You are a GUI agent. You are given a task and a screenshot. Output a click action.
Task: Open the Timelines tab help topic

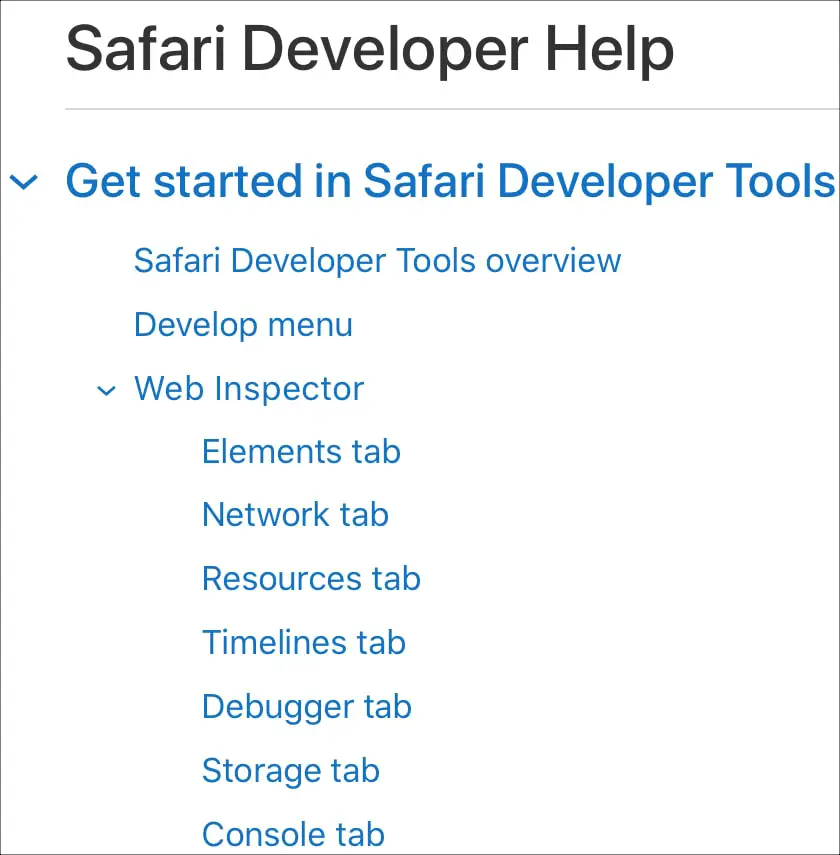point(304,643)
